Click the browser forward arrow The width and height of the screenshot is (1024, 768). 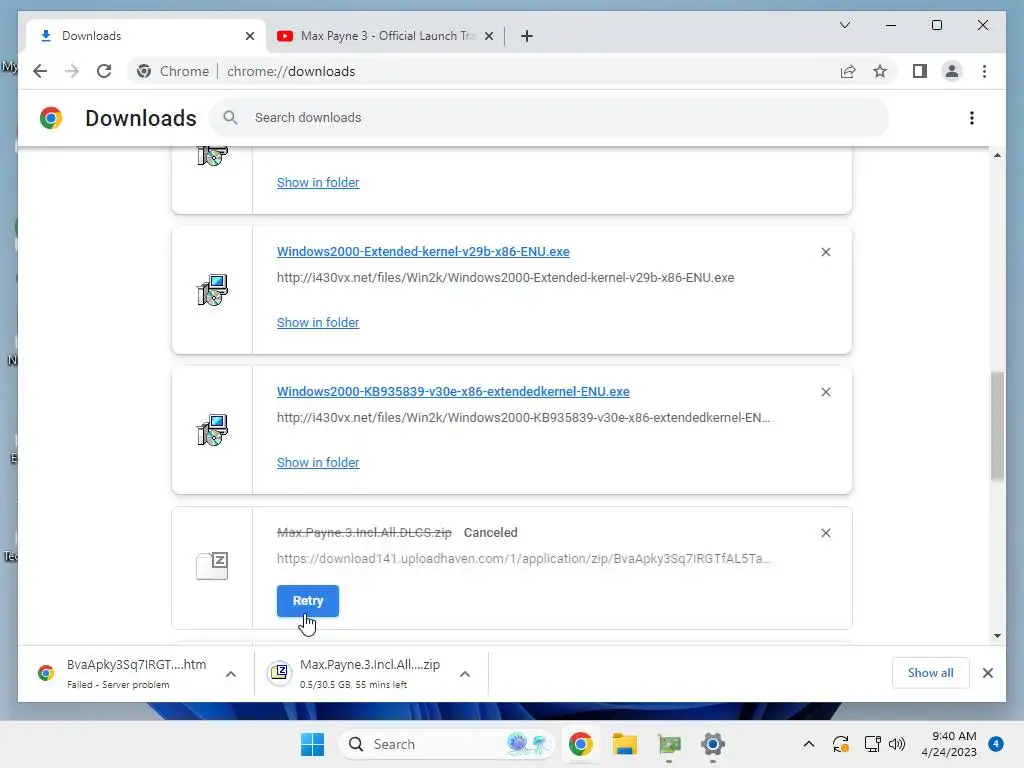(x=72, y=71)
